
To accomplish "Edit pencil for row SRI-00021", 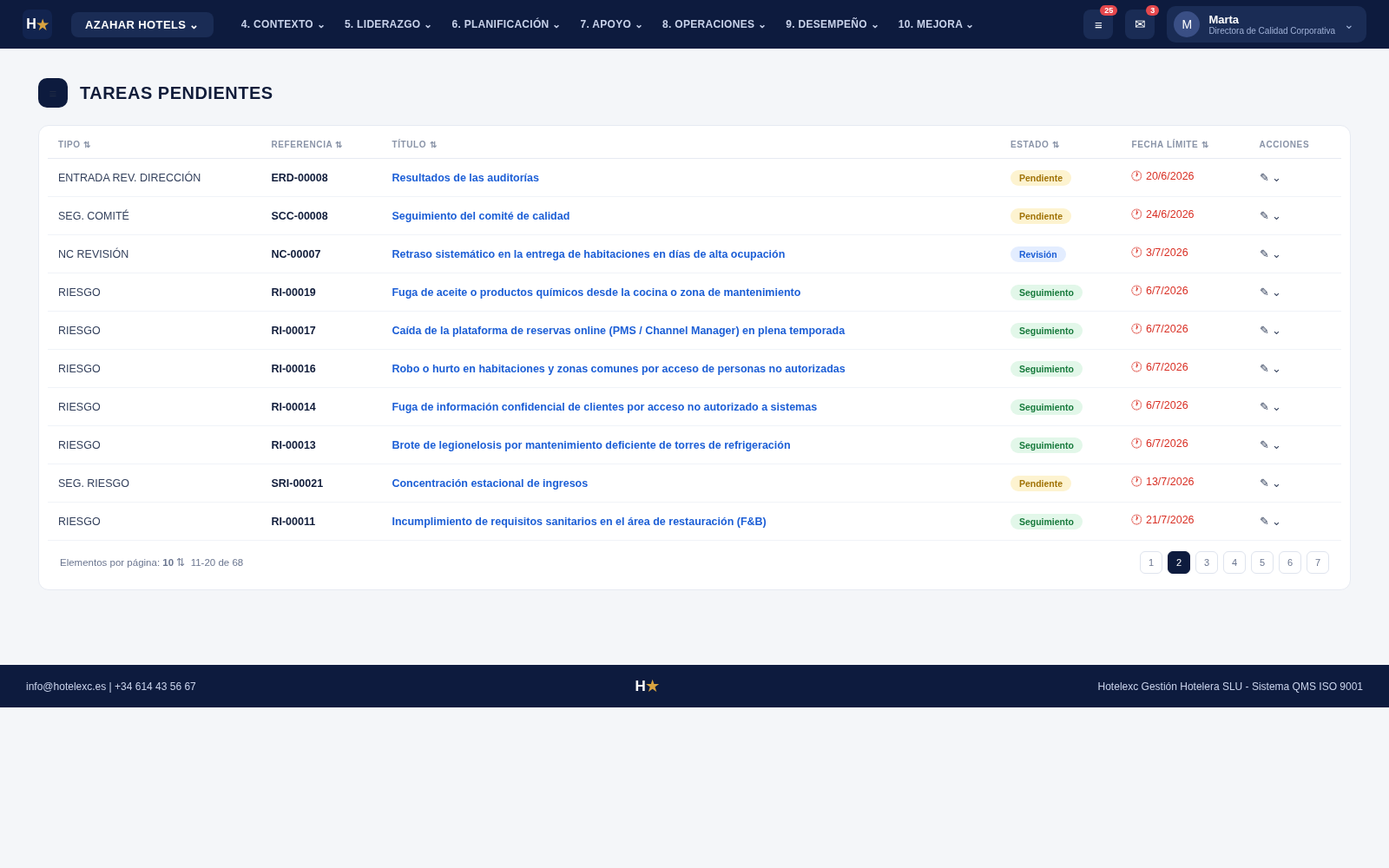I will click(x=1264, y=483).
